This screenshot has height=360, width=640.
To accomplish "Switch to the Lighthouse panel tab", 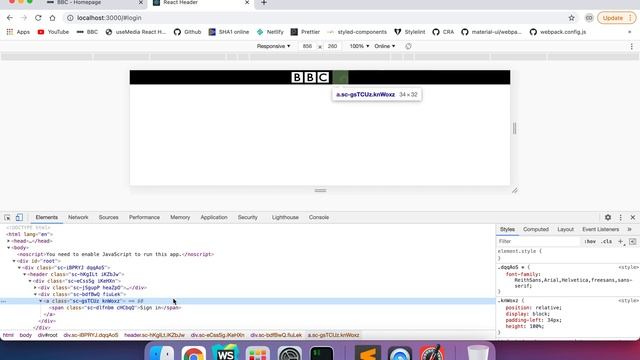I will coord(285,218).
